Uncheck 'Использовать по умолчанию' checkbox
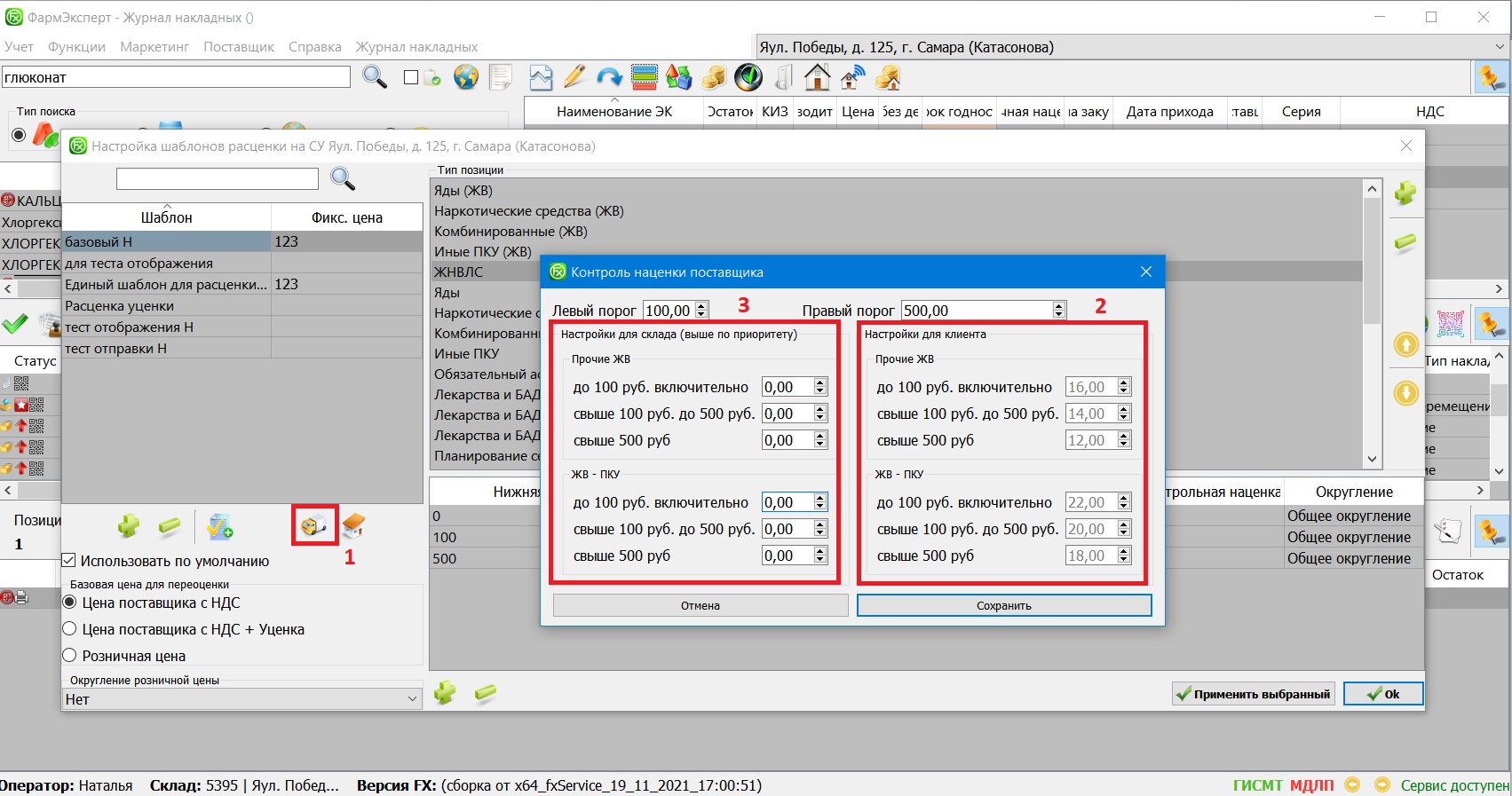 tap(69, 561)
